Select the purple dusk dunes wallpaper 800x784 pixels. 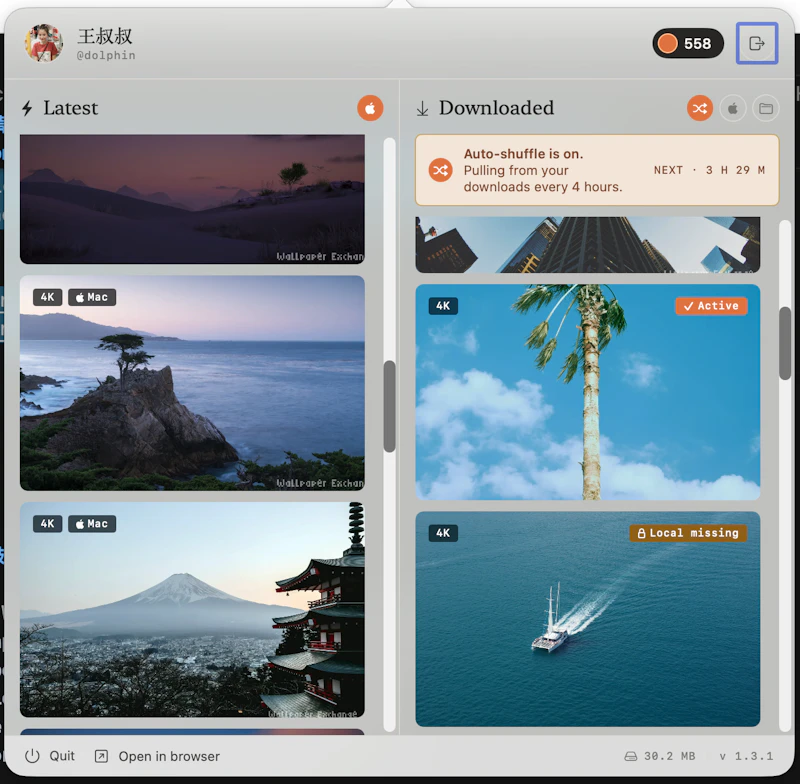tap(192, 199)
